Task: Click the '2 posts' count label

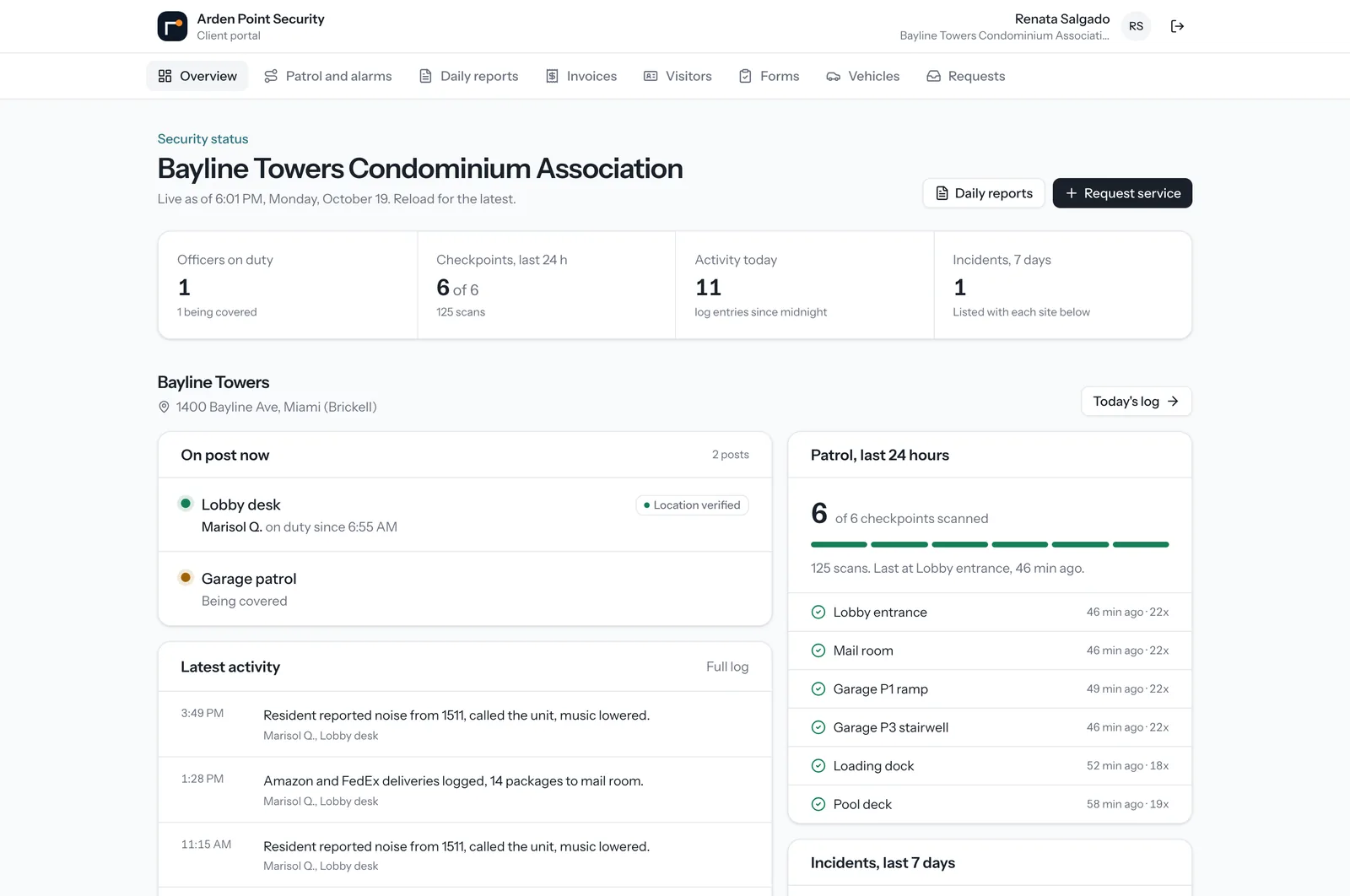Action: point(731,455)
